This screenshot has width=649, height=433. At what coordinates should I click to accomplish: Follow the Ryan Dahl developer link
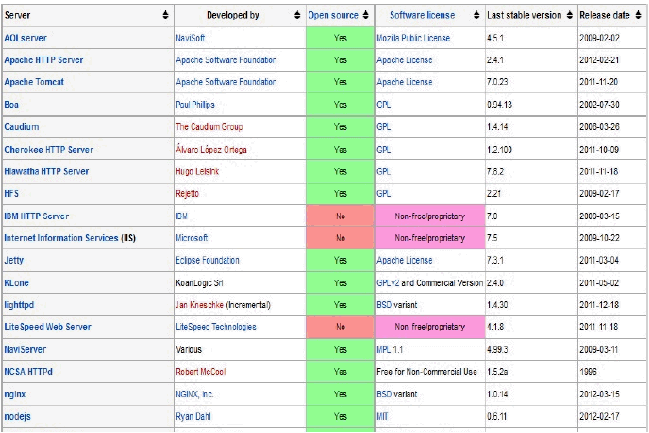tap(193, 417)
